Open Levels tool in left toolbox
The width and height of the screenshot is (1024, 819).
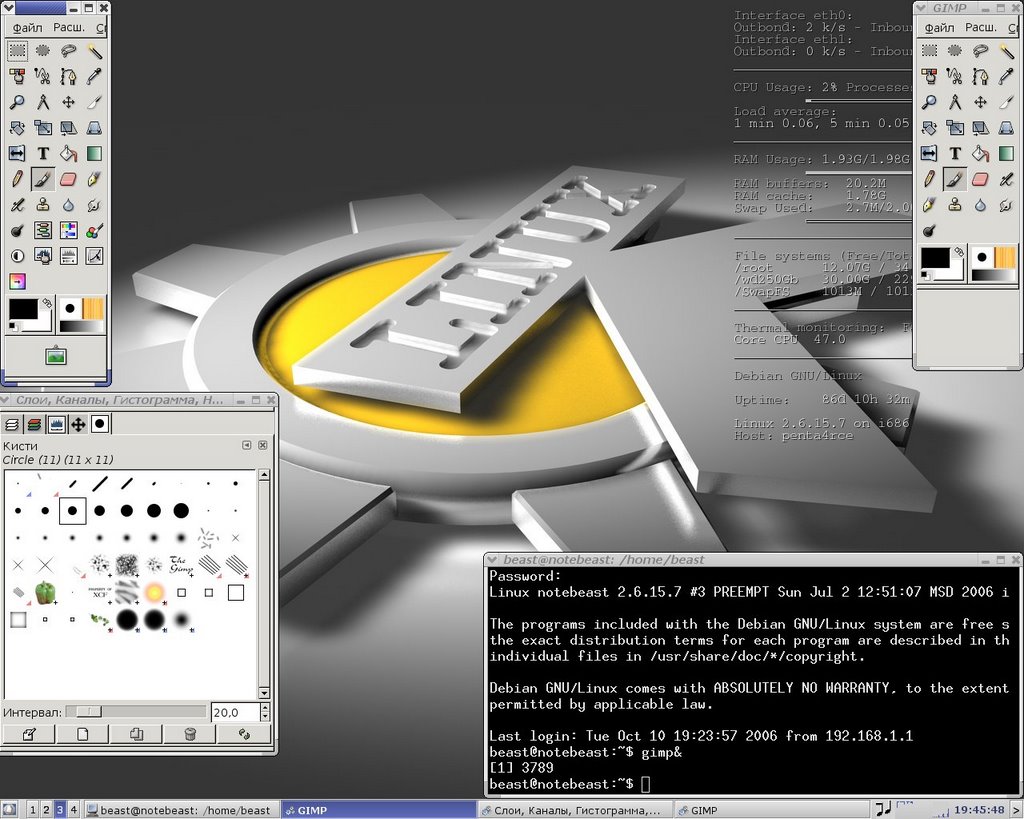[69, 256]
